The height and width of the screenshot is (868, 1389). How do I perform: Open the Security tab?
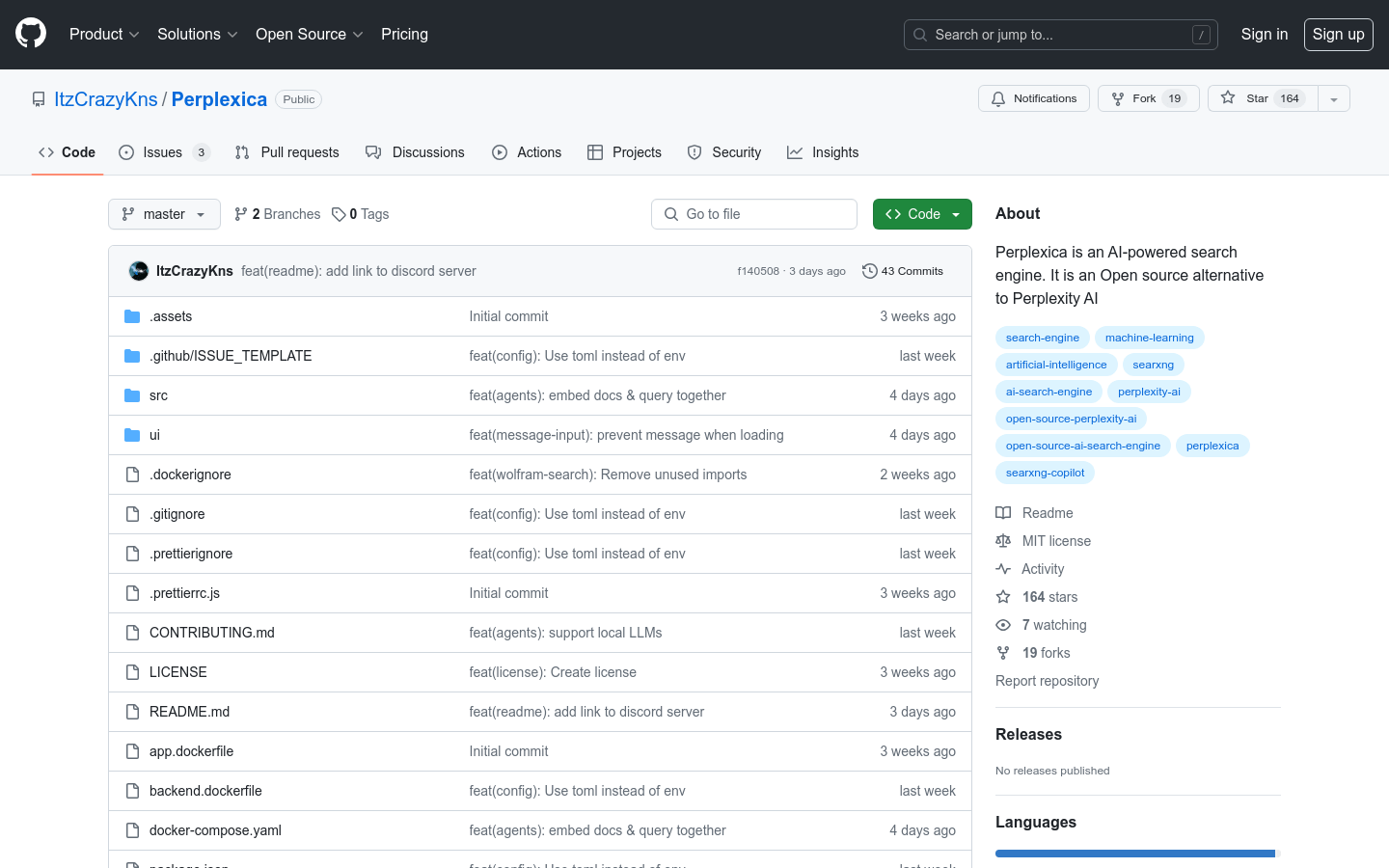(724, 152)
